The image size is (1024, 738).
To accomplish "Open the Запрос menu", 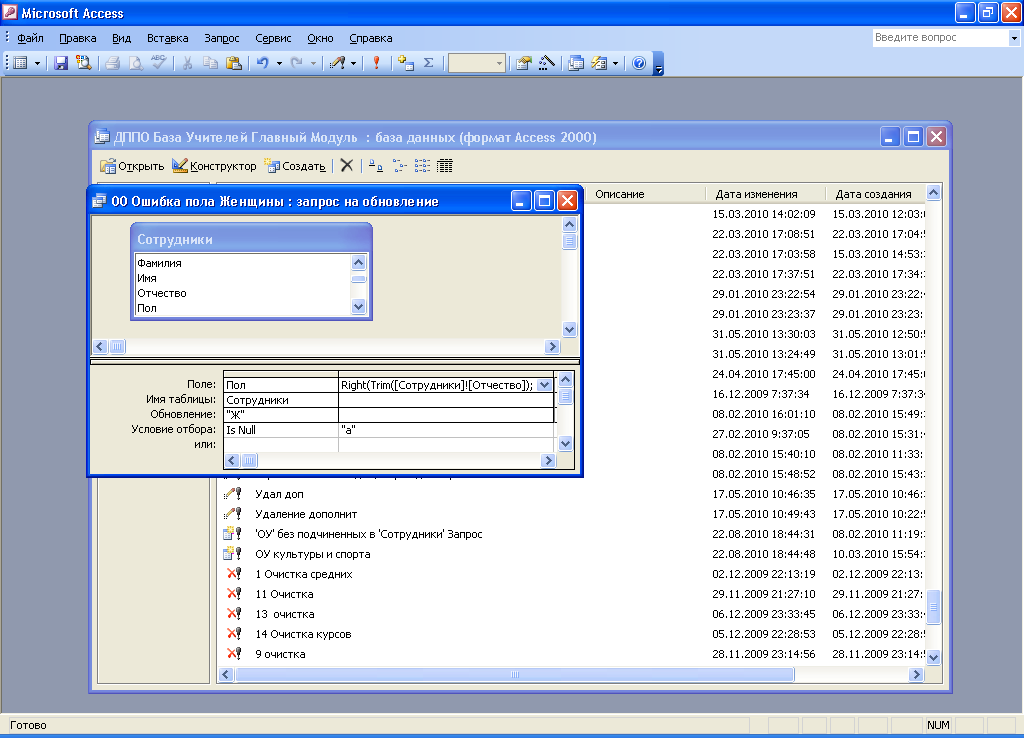I will [221, 38].
